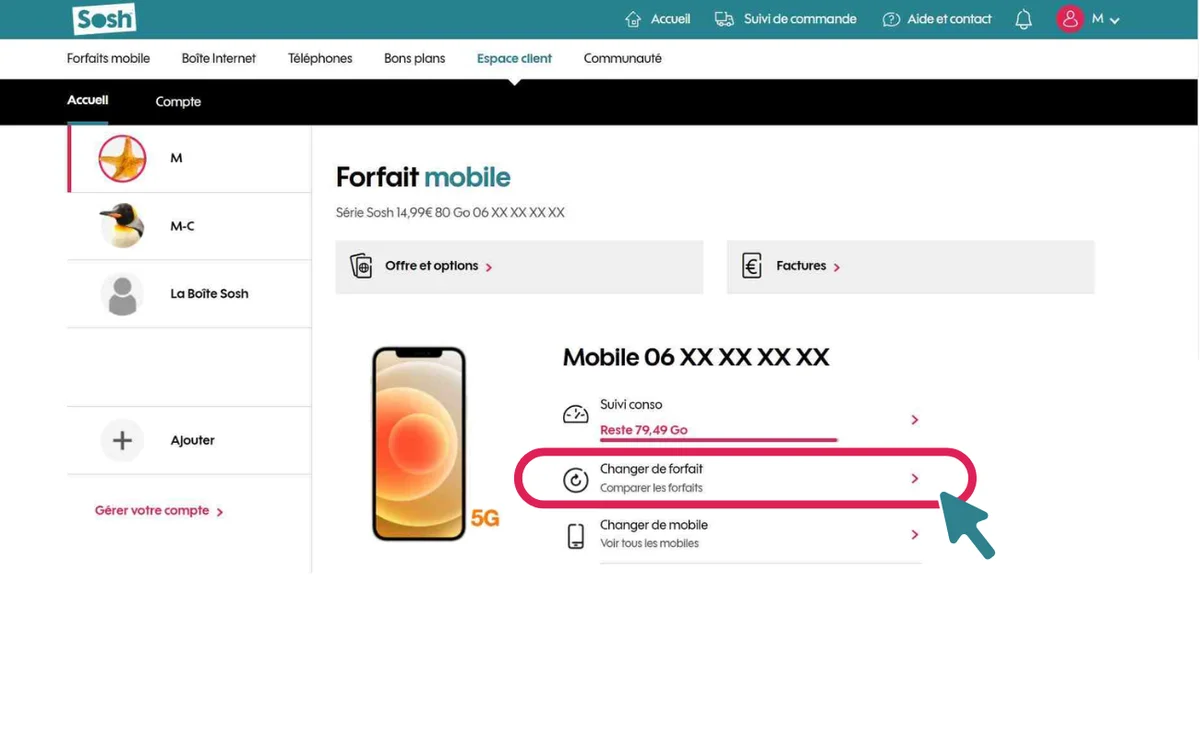Image resolution: width=1200 pixels, height=738 pixels.
Task: Click the Suivi conso gauge icon
Action: coord(576,414)
